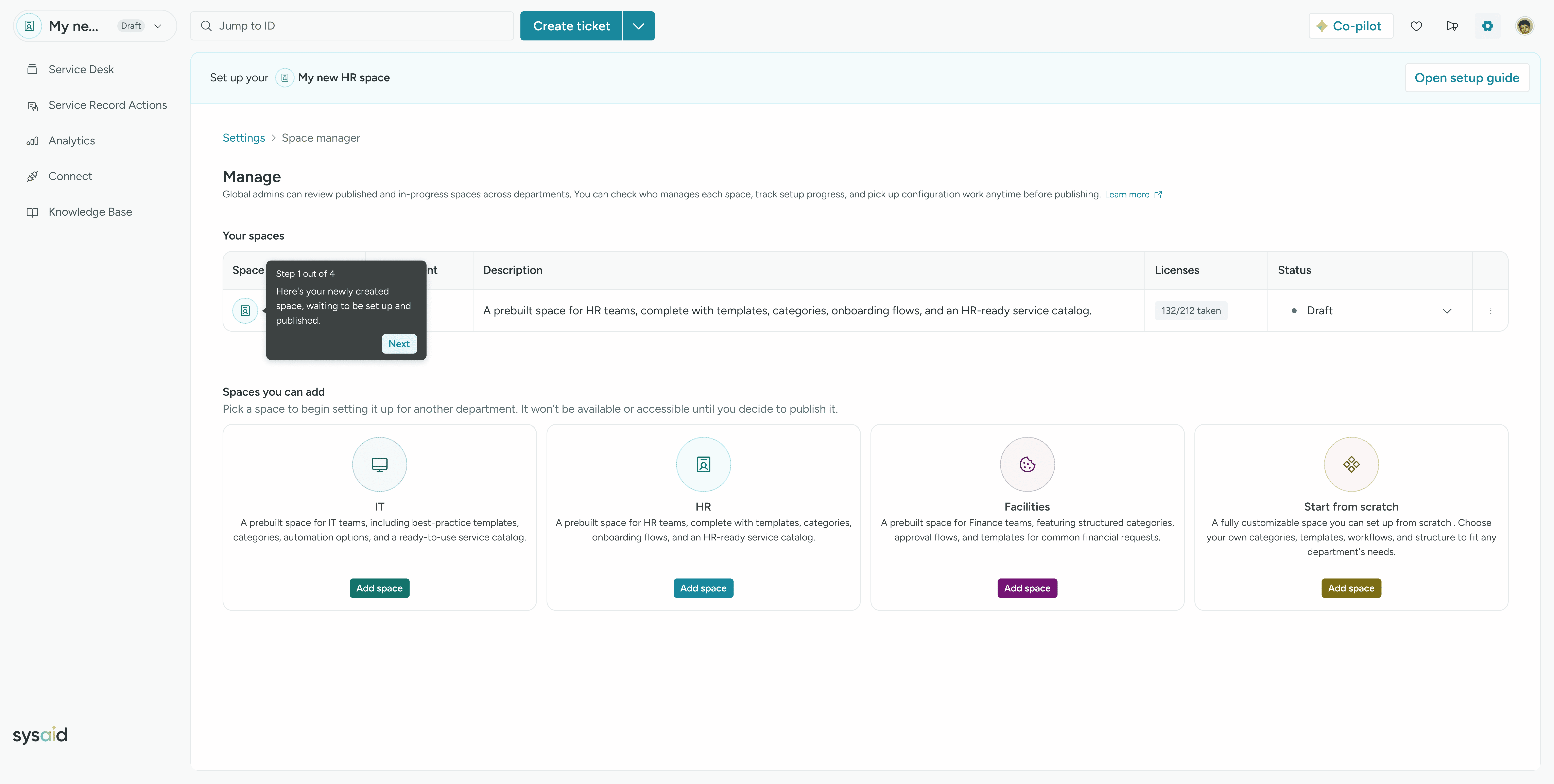
Task: Add the Facilities space
Action: [1027, 588]
